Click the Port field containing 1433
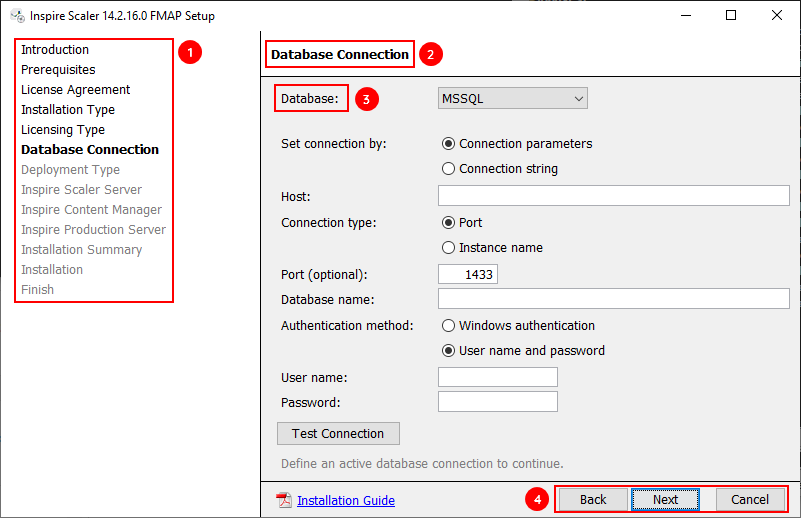The width and height of the screenshot is (801, 518). (x=467, y=274)
